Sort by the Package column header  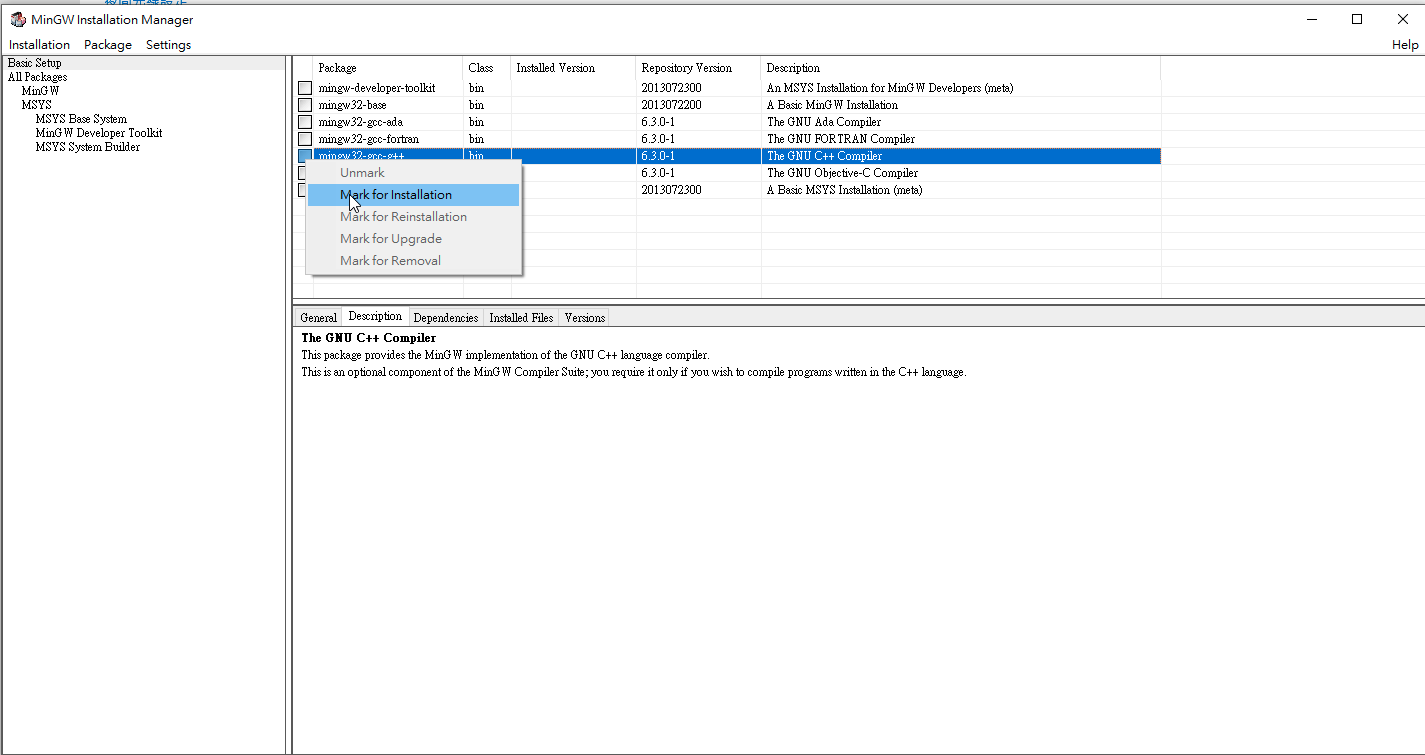point(388,68)
